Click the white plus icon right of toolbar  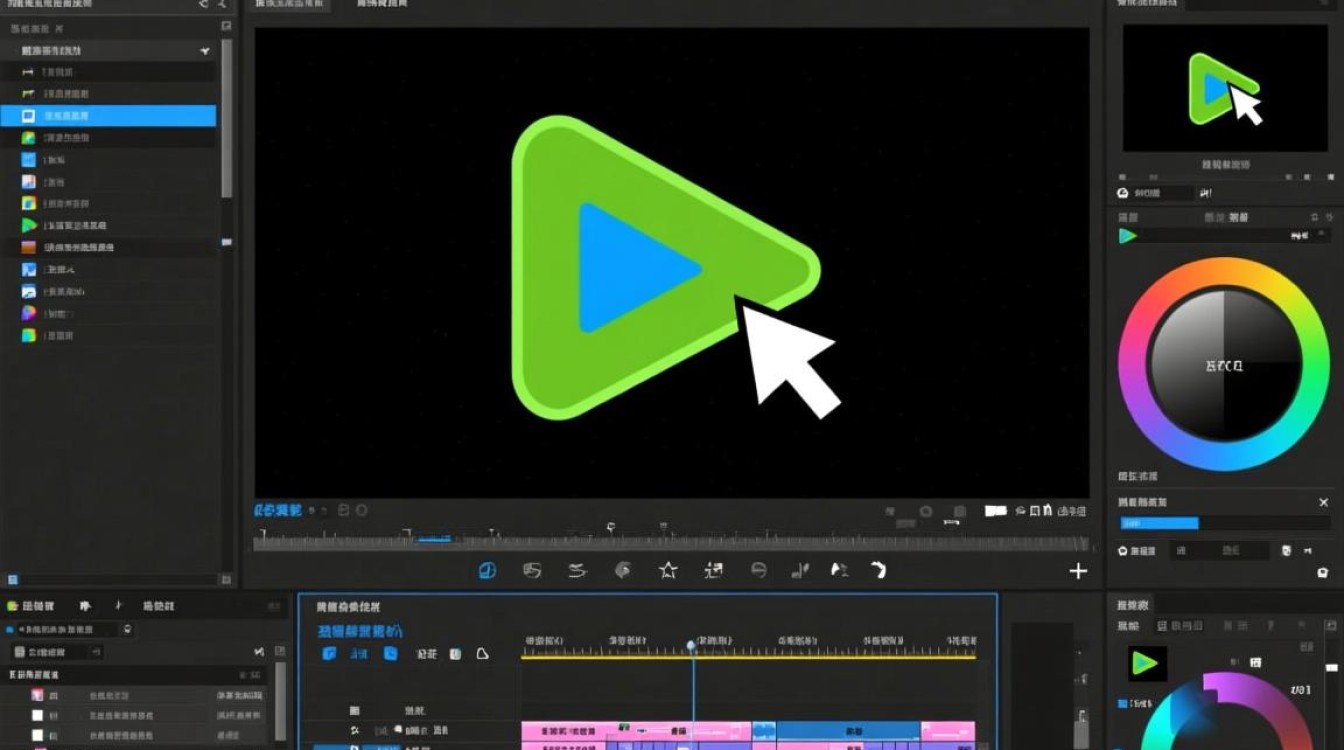(1078, 571)
